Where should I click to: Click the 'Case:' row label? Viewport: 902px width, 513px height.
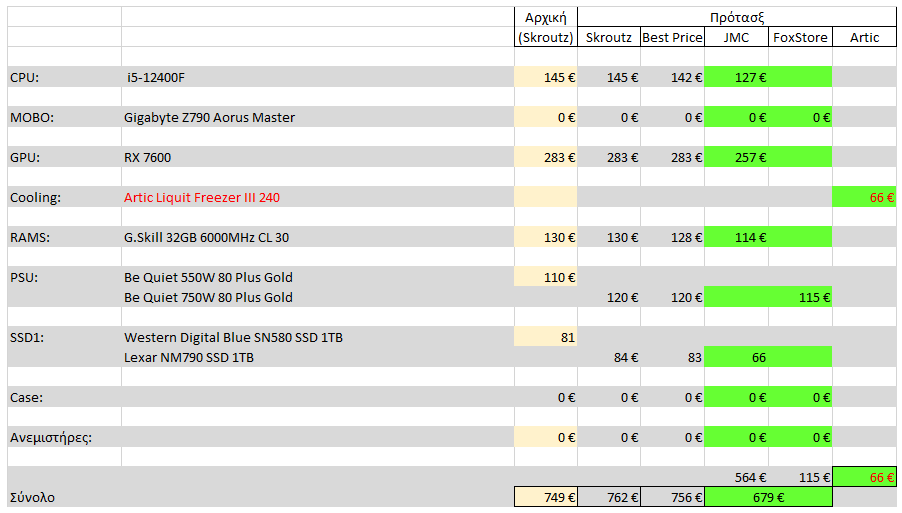[26, 397]
